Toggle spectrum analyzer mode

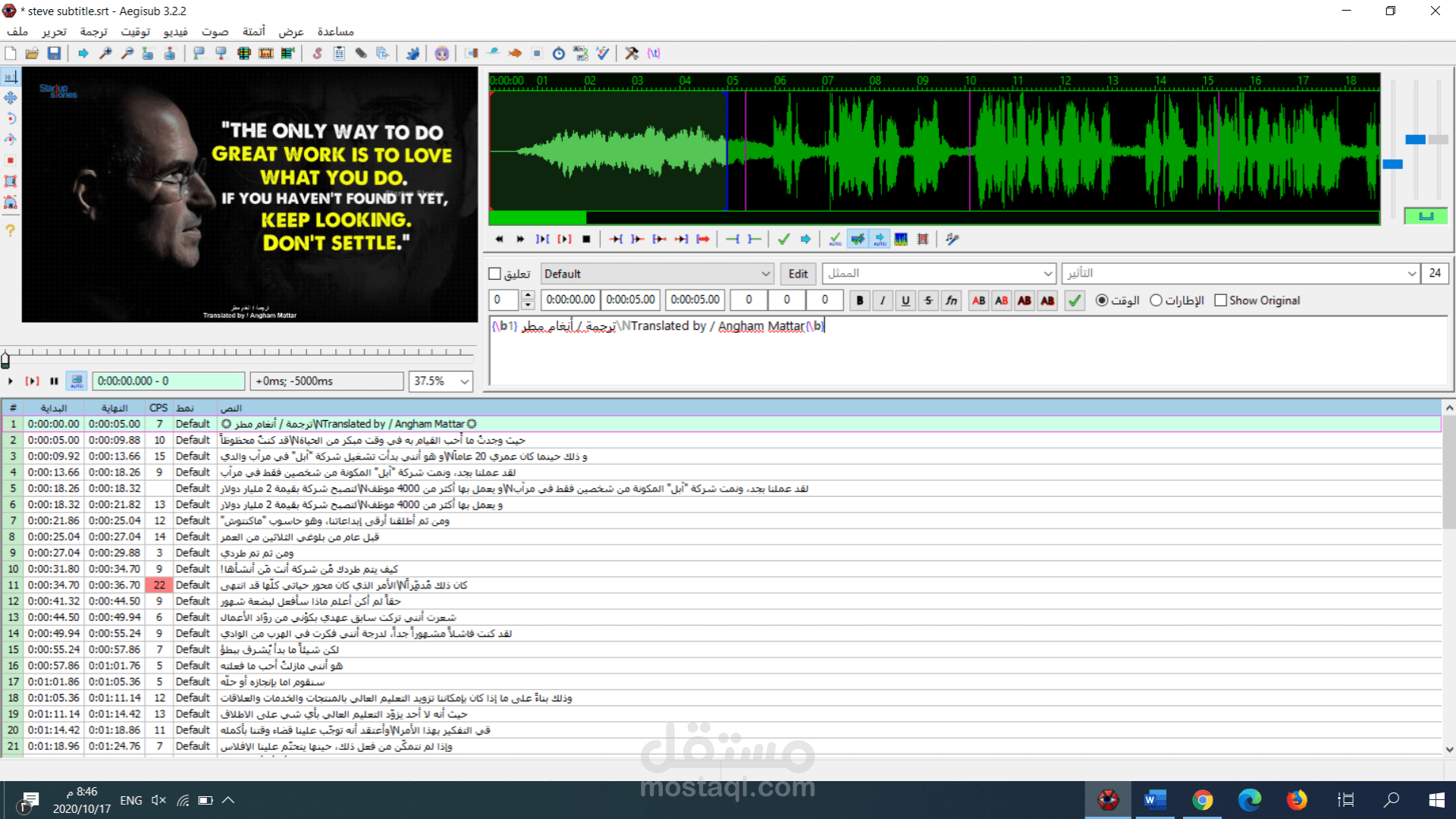tap(901, 239)
